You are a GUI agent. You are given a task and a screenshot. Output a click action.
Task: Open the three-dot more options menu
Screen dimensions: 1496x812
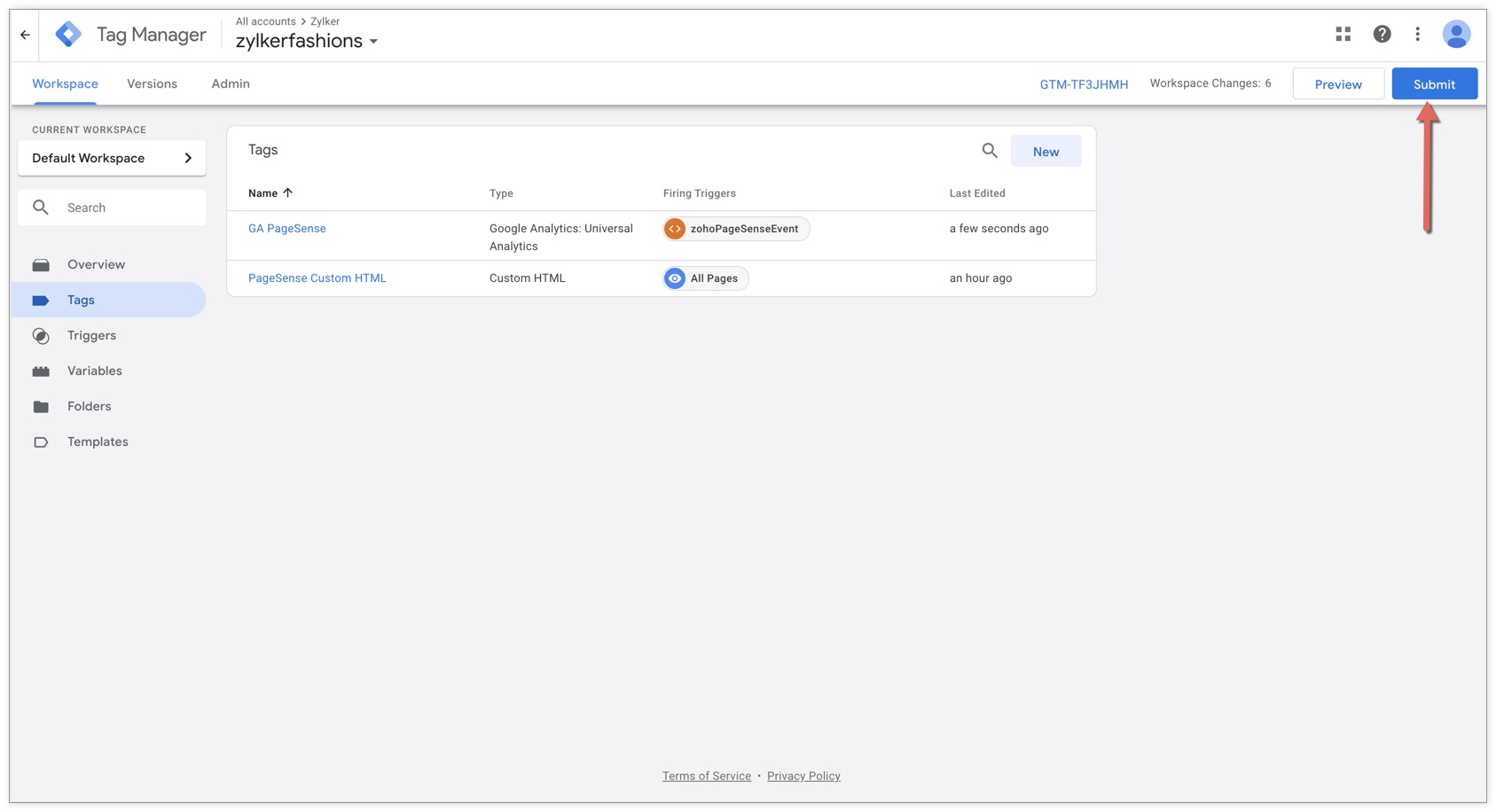point(1417,34)
